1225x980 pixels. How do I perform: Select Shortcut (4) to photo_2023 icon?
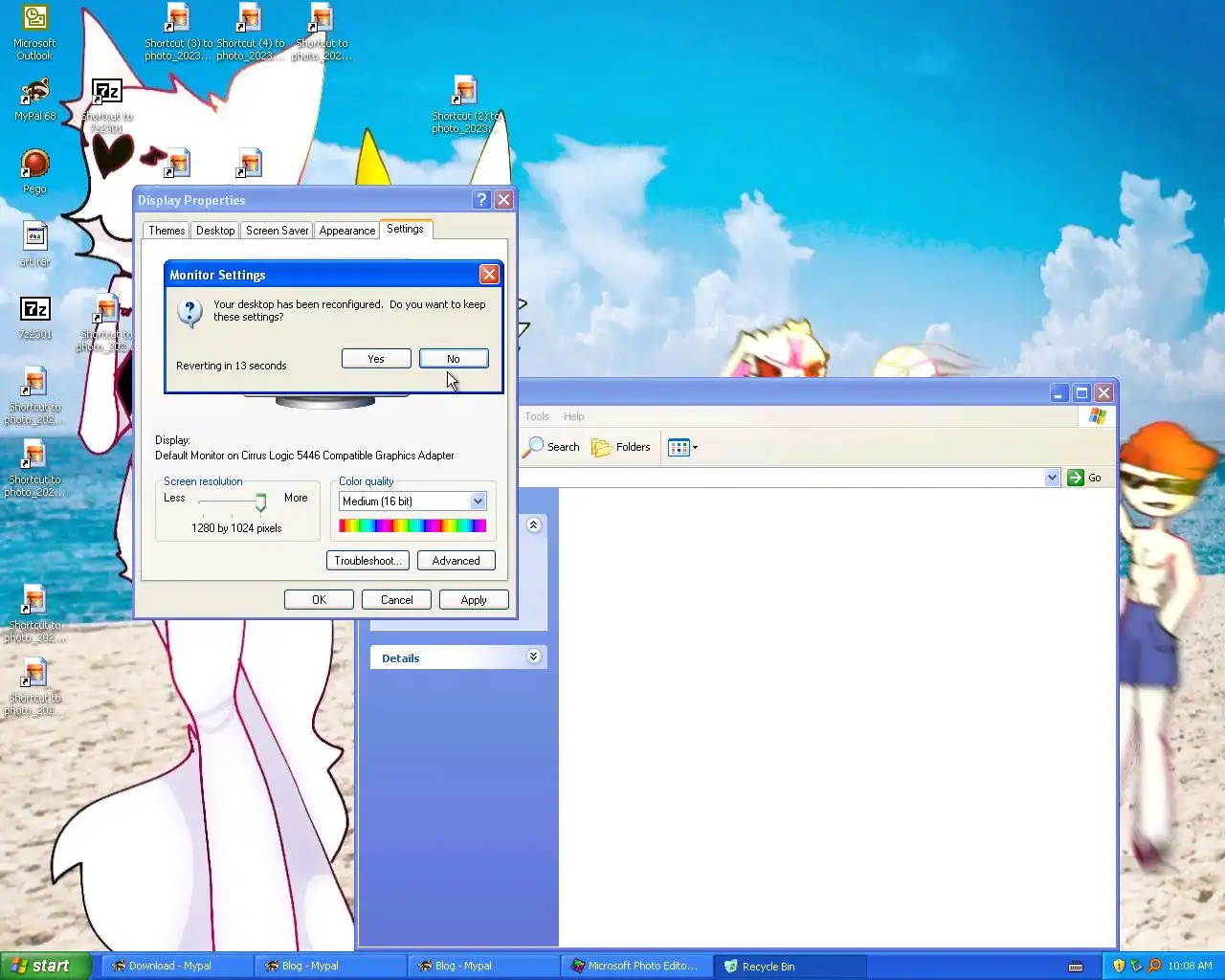pyautogui.click(x=250, y=33)
